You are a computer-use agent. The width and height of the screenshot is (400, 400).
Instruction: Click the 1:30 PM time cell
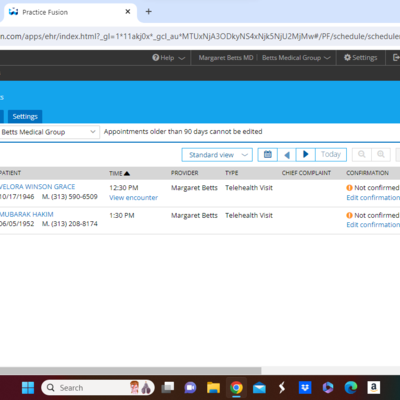(122, 215)
